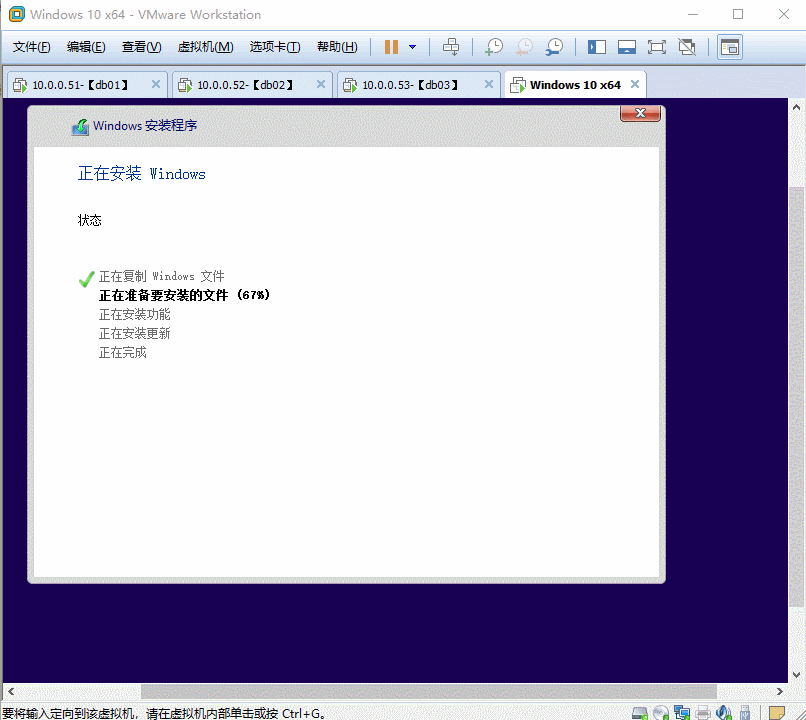Click the network adapter status icon
This screenshot has height=720, width=806.
point(682,713)
